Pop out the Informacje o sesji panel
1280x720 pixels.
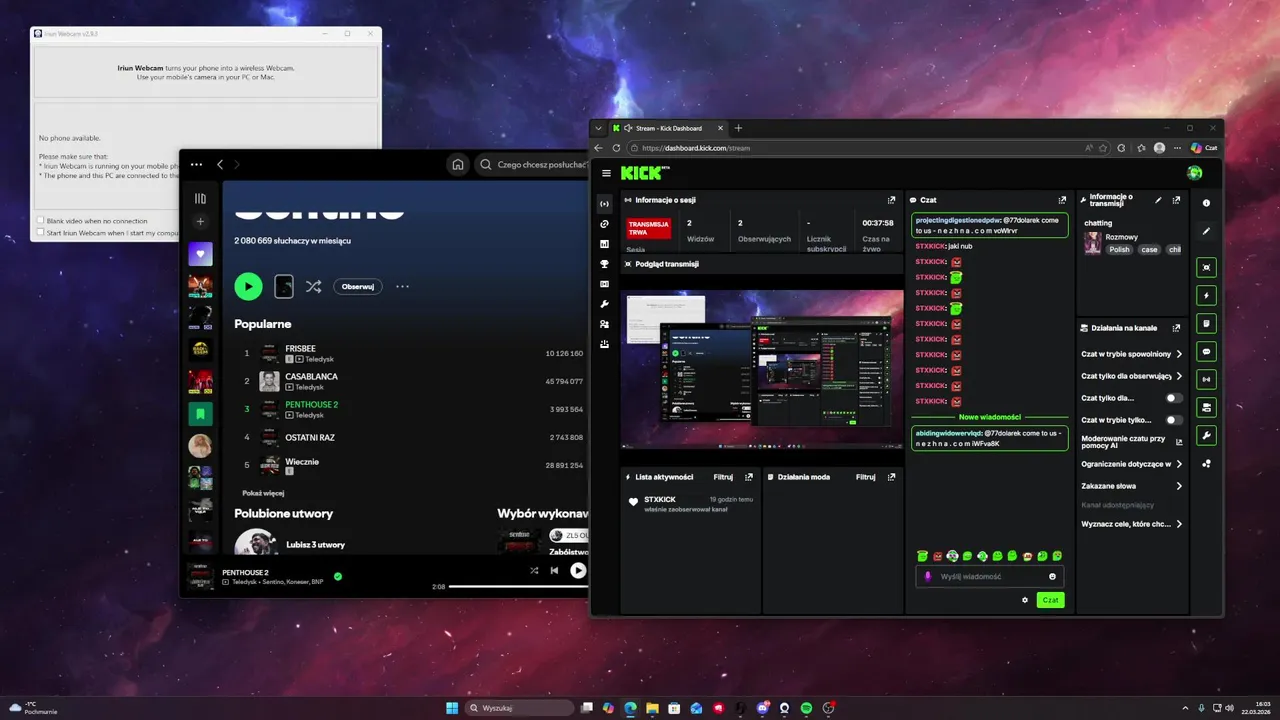pyautogui.click(x=892, y=200)
